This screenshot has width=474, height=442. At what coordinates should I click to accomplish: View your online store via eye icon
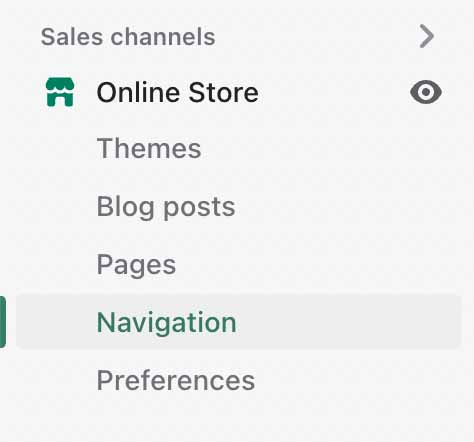click(x=426, y=92)
